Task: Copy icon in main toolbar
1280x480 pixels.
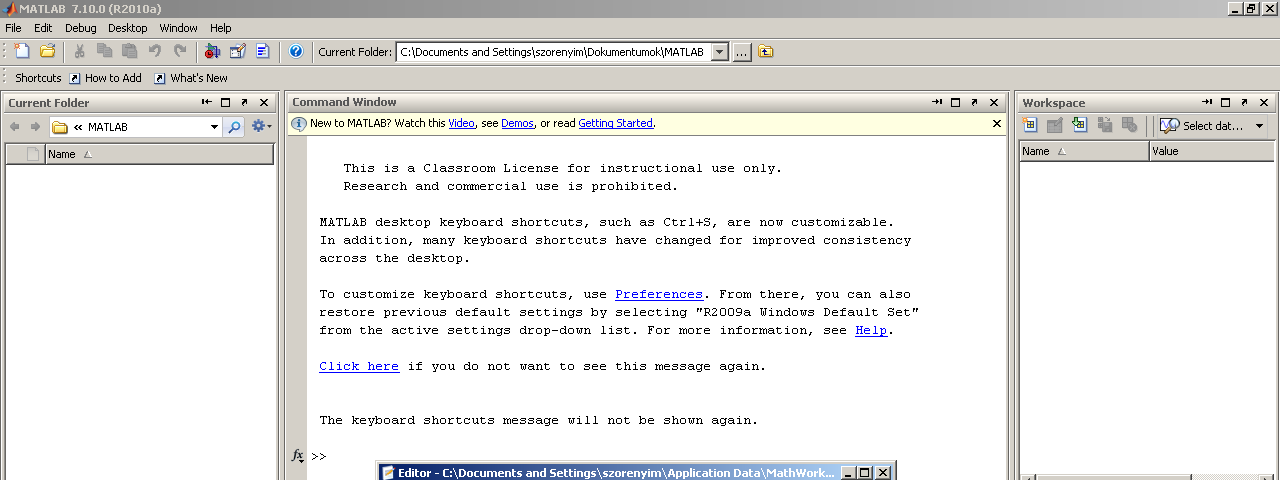Action: click(105, 51)
